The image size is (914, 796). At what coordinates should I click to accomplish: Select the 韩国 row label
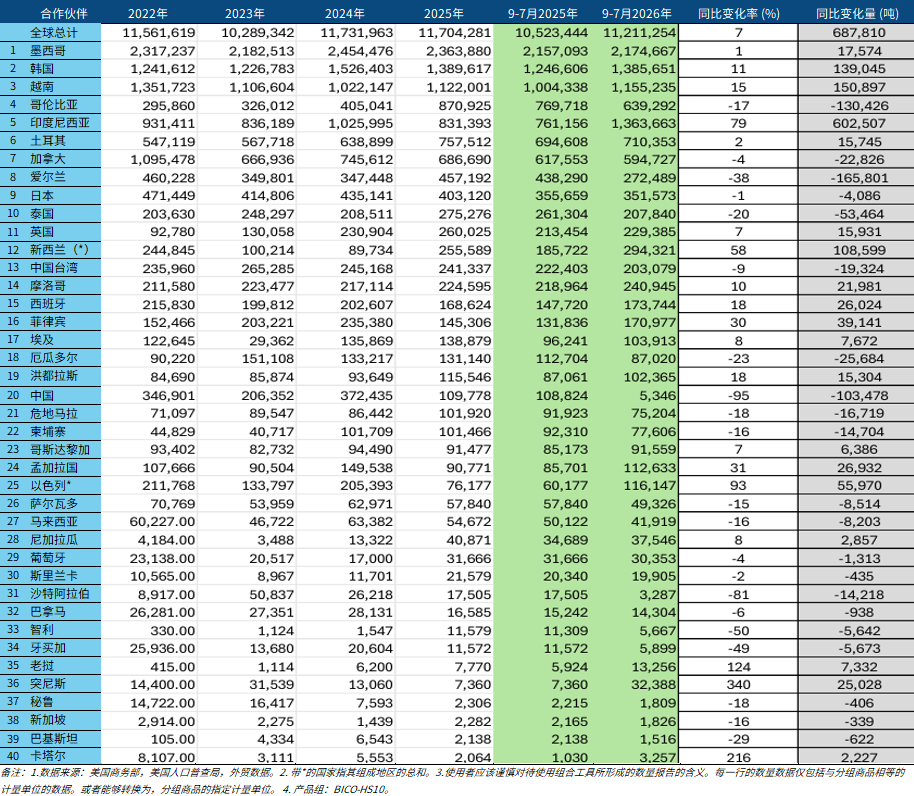tap(42, 69)
